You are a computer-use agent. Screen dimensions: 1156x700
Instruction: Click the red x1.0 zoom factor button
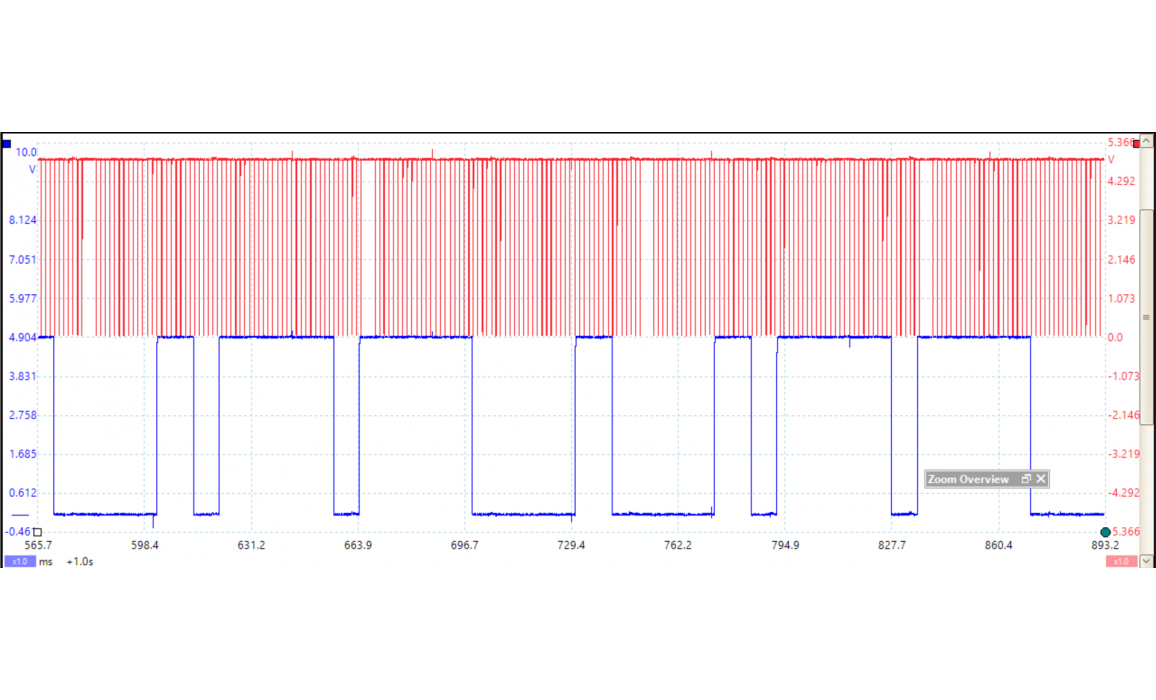(x=1119, y=562)
